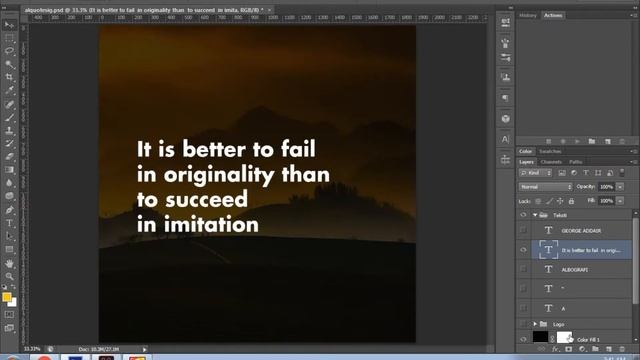This screenshot has width=640, height=360.
Task: Select the Zoom tool
Action: click(x=9, y=276)
